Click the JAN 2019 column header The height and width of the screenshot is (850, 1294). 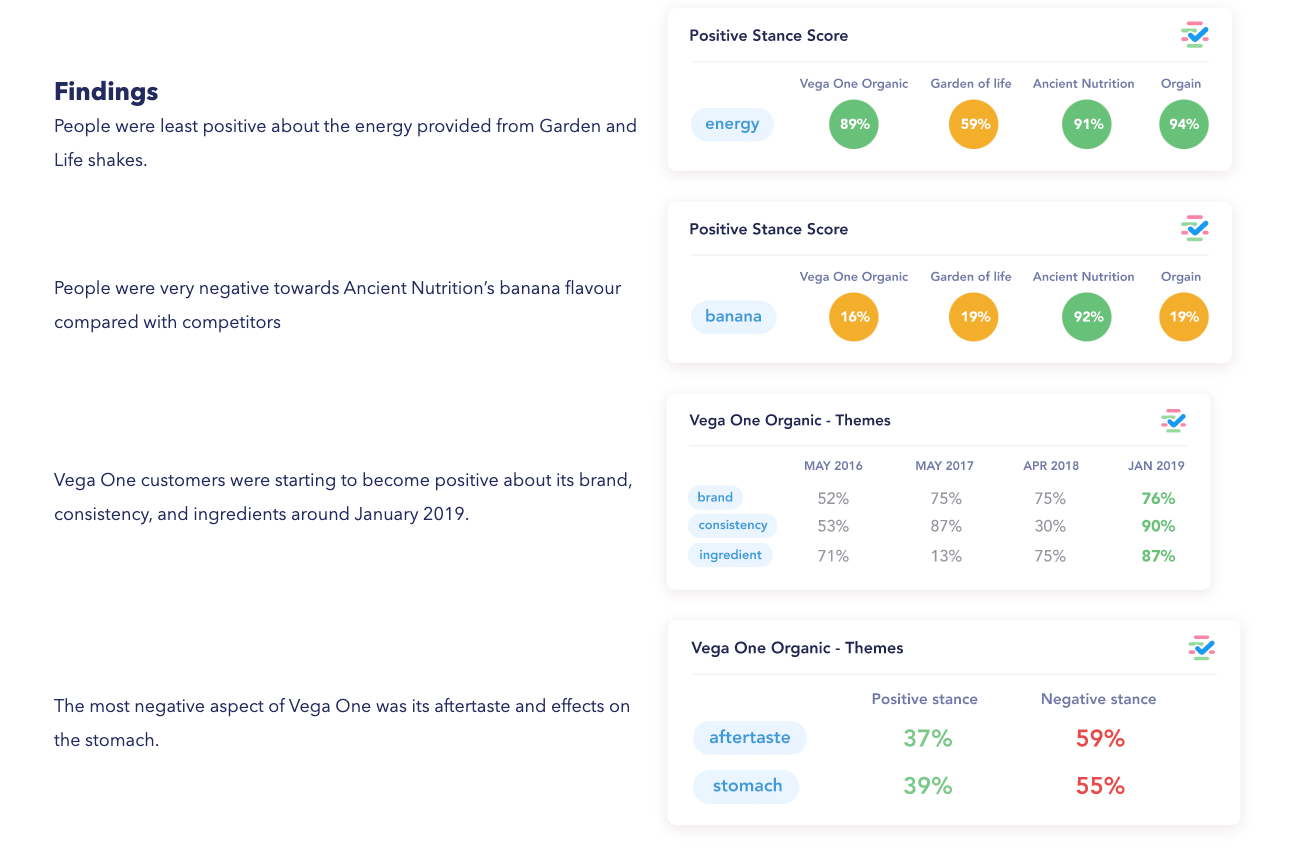(1156, 466)
